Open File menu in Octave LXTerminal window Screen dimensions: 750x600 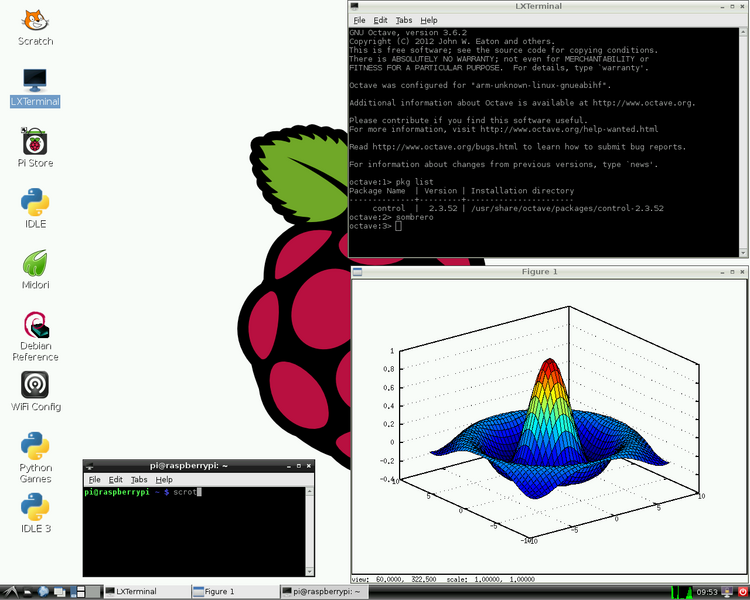[359, 20]
